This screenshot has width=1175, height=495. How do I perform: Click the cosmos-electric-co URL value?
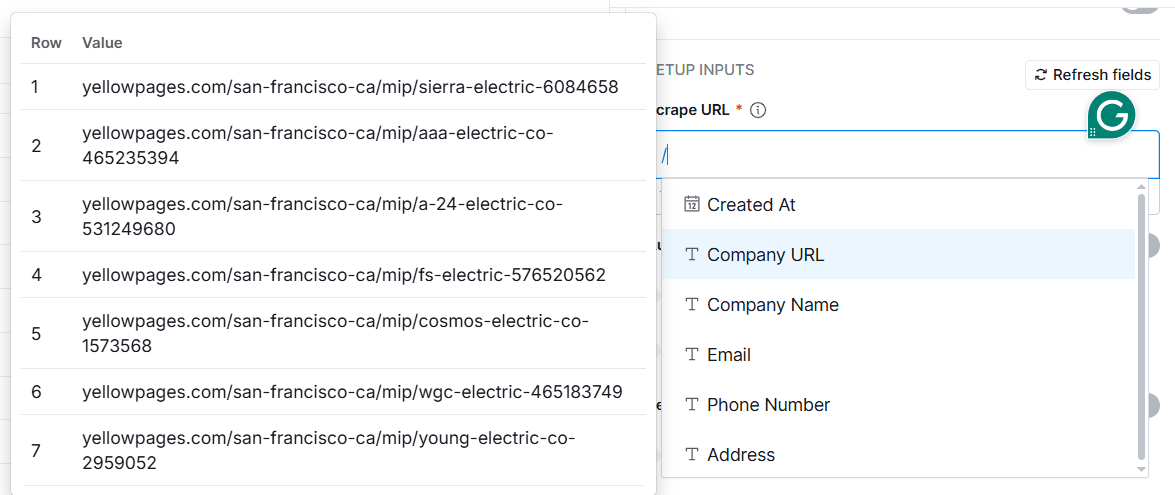point(336,333)
